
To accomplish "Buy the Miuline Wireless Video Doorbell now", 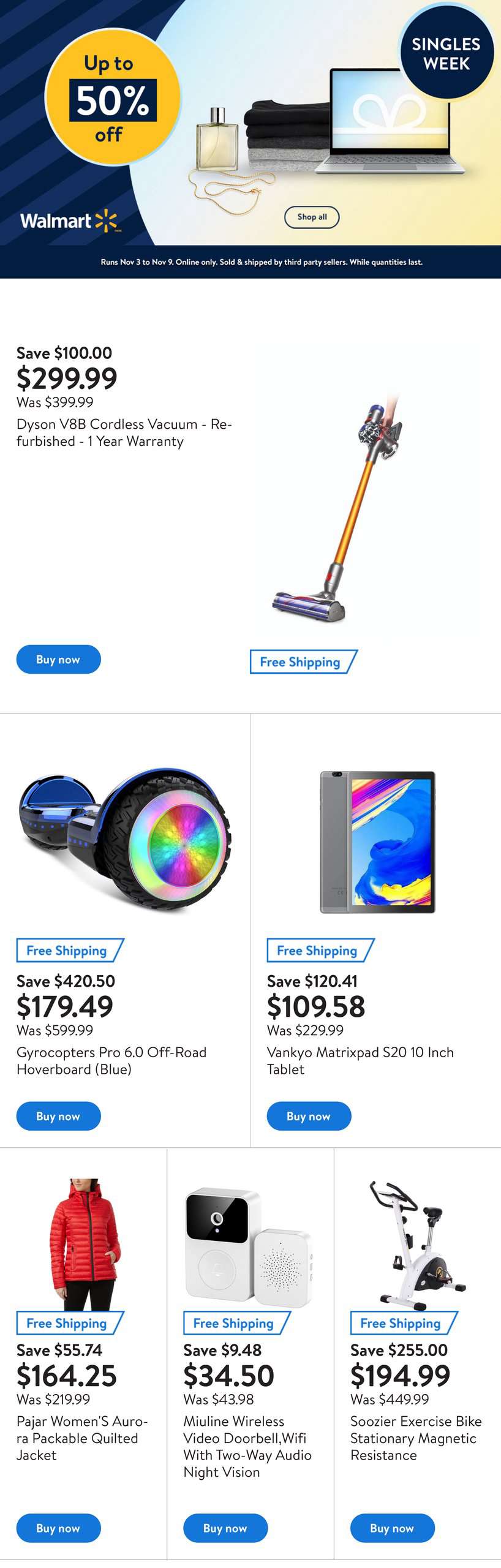I will [225, 1528].
